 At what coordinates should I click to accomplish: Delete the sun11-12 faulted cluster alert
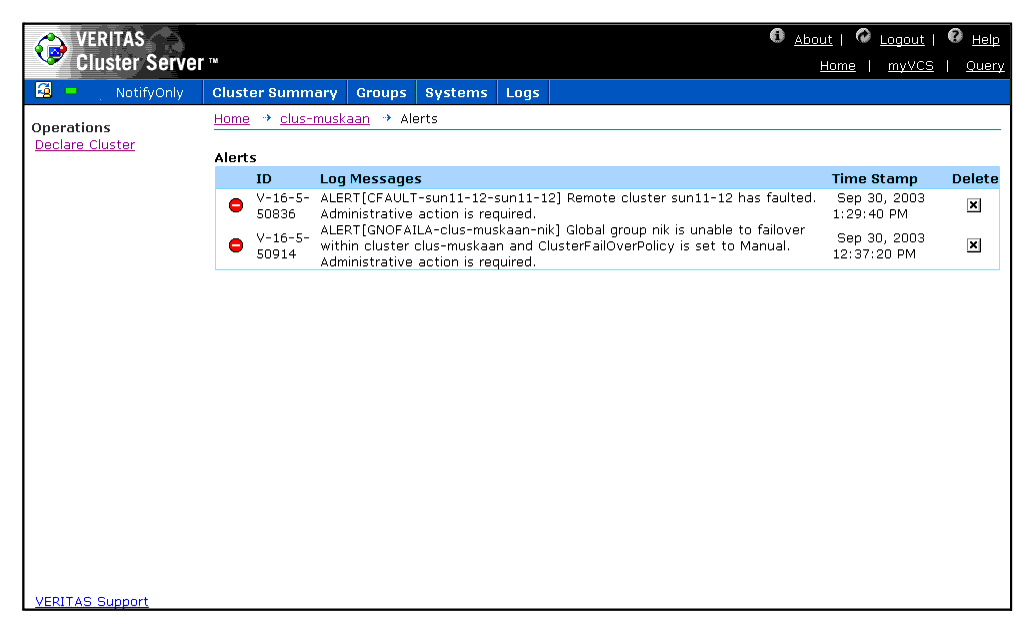(974, 205)
